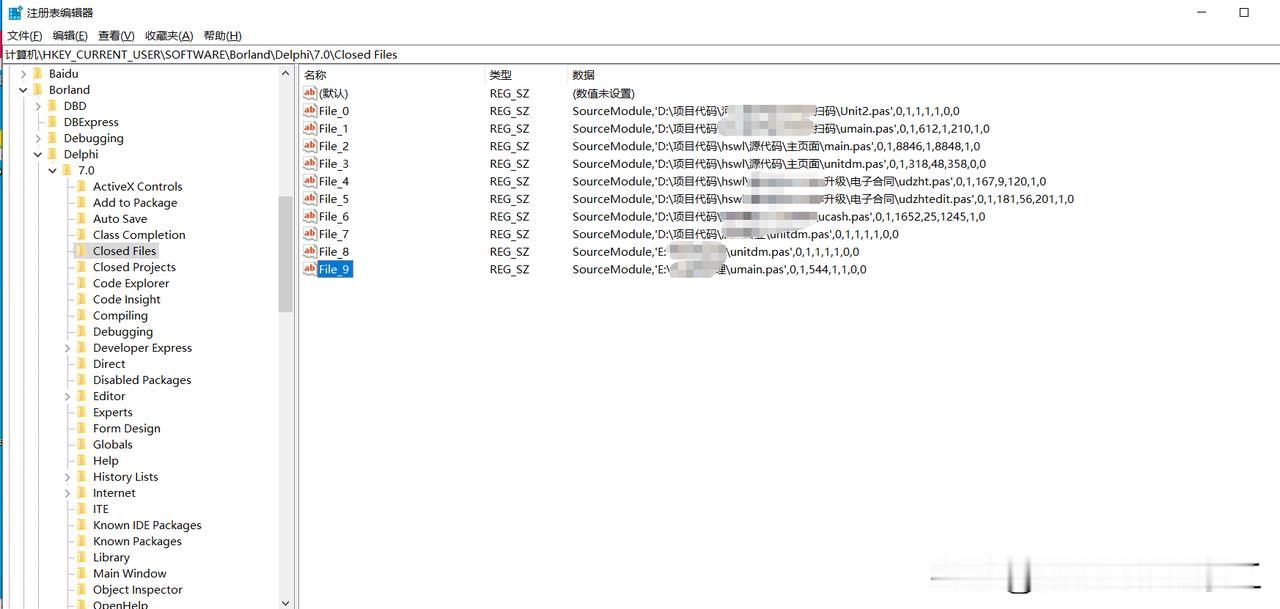The height and width of the screenshot is (609, 1280).
Task: Click the ab string icon for File_9
Action: click(310, 269)
